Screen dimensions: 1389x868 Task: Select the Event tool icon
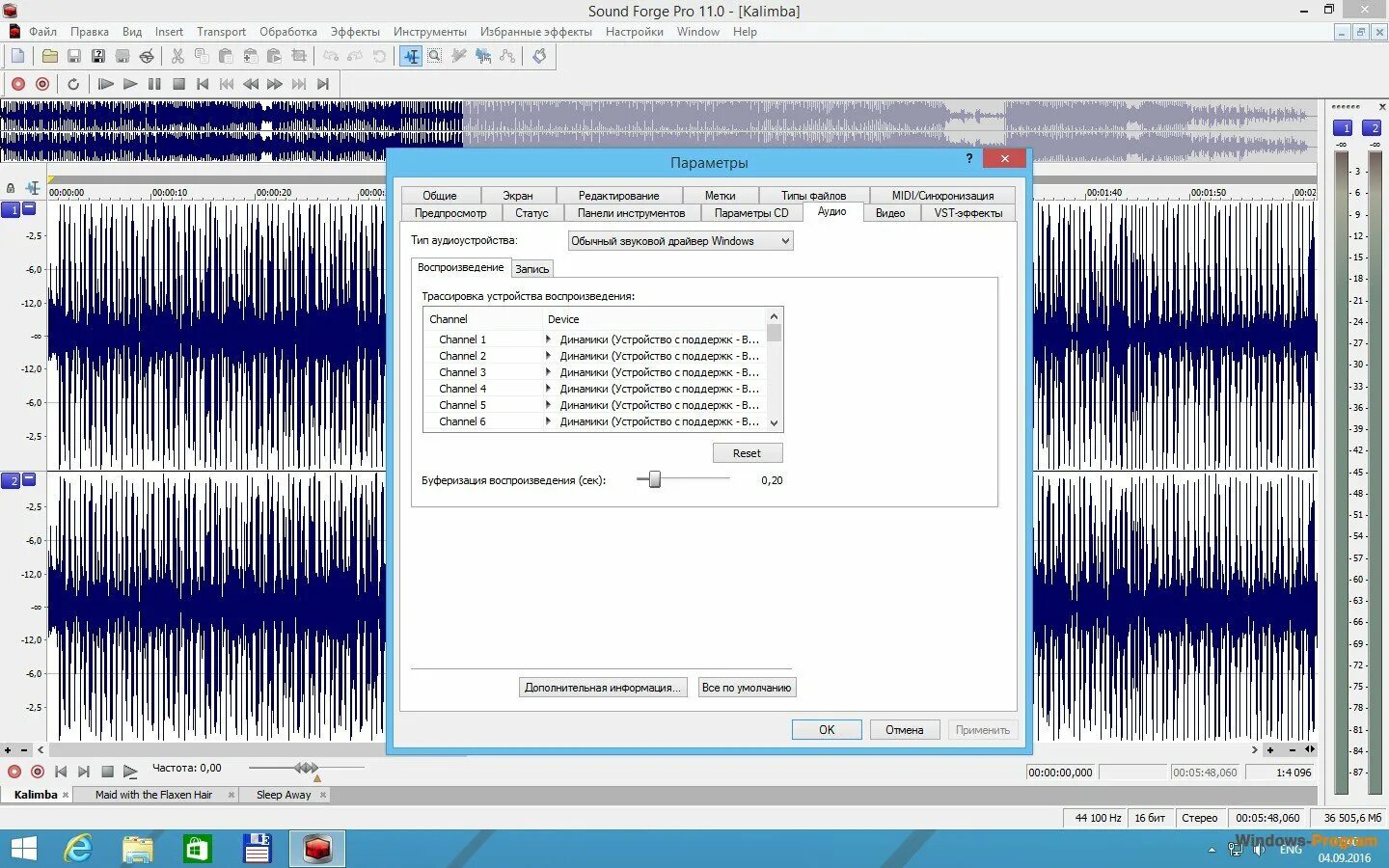click(x=483, y=56)
